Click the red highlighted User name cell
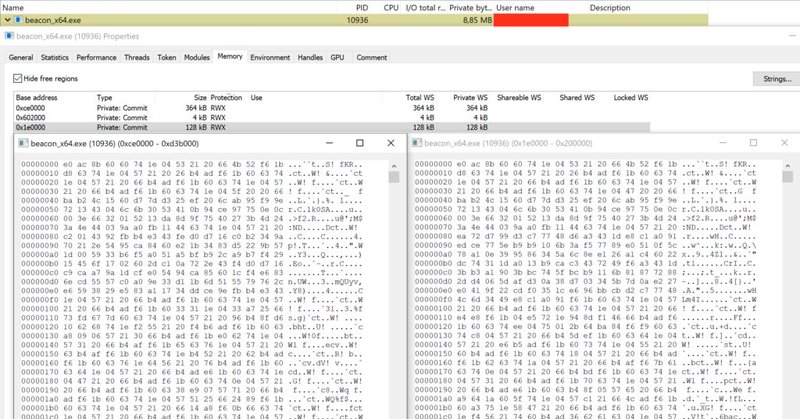Viewport: 800px width, 419px height. (531, 20)
